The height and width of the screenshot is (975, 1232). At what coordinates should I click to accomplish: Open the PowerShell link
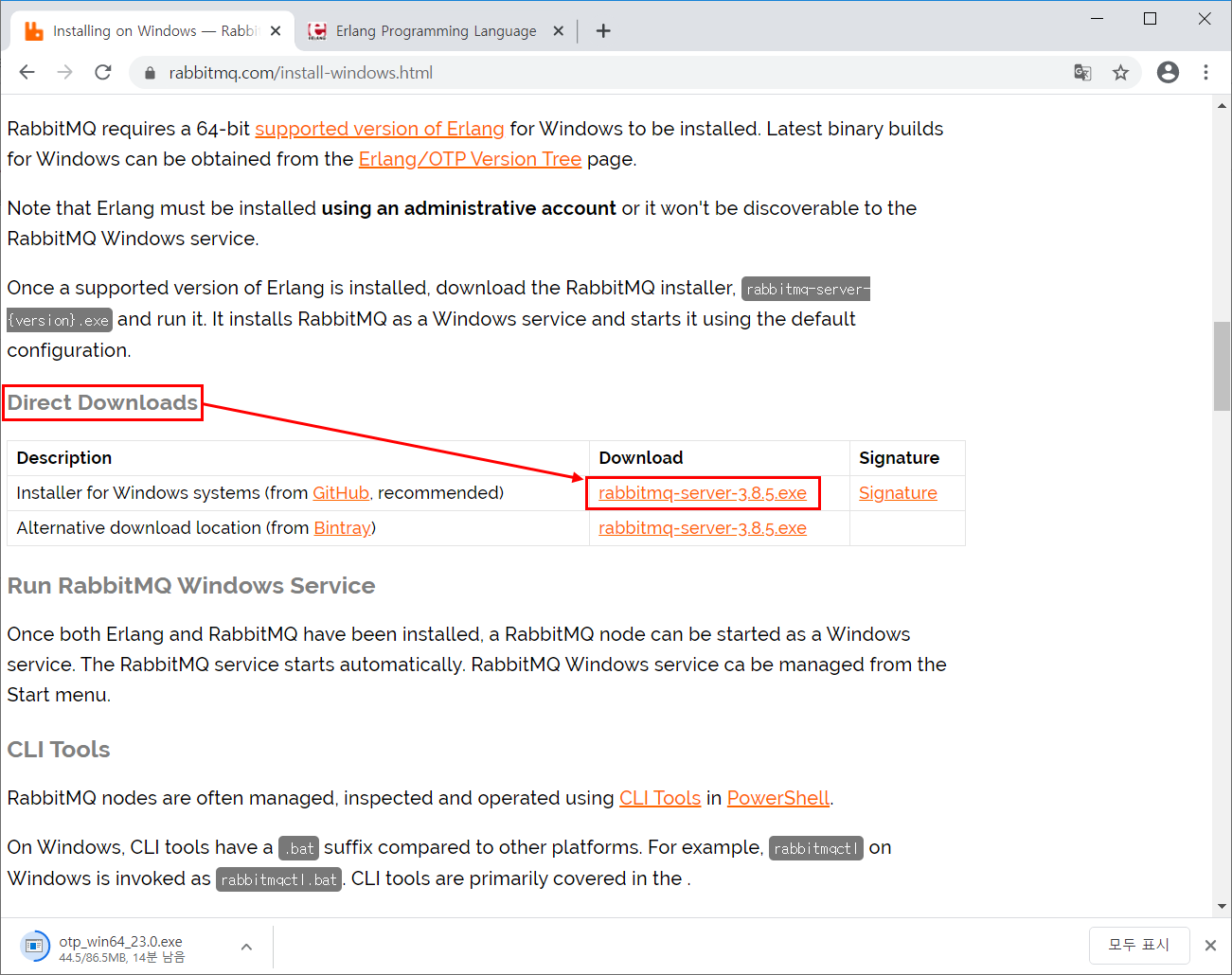tap(778, 798)
